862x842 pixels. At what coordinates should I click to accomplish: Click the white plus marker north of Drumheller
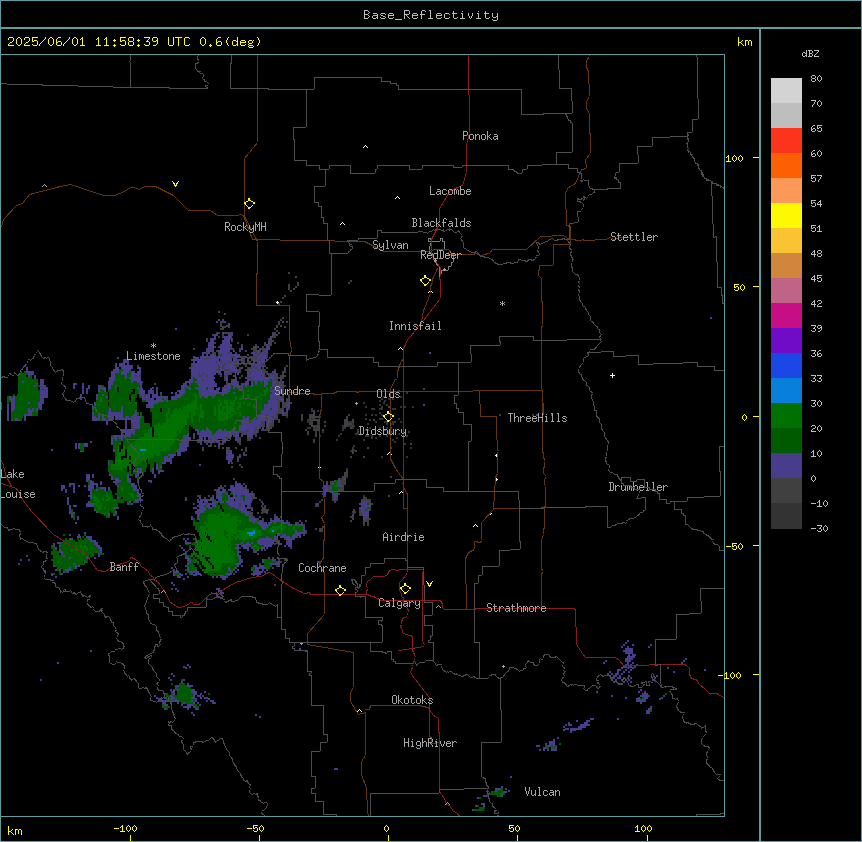click(612, 375)
